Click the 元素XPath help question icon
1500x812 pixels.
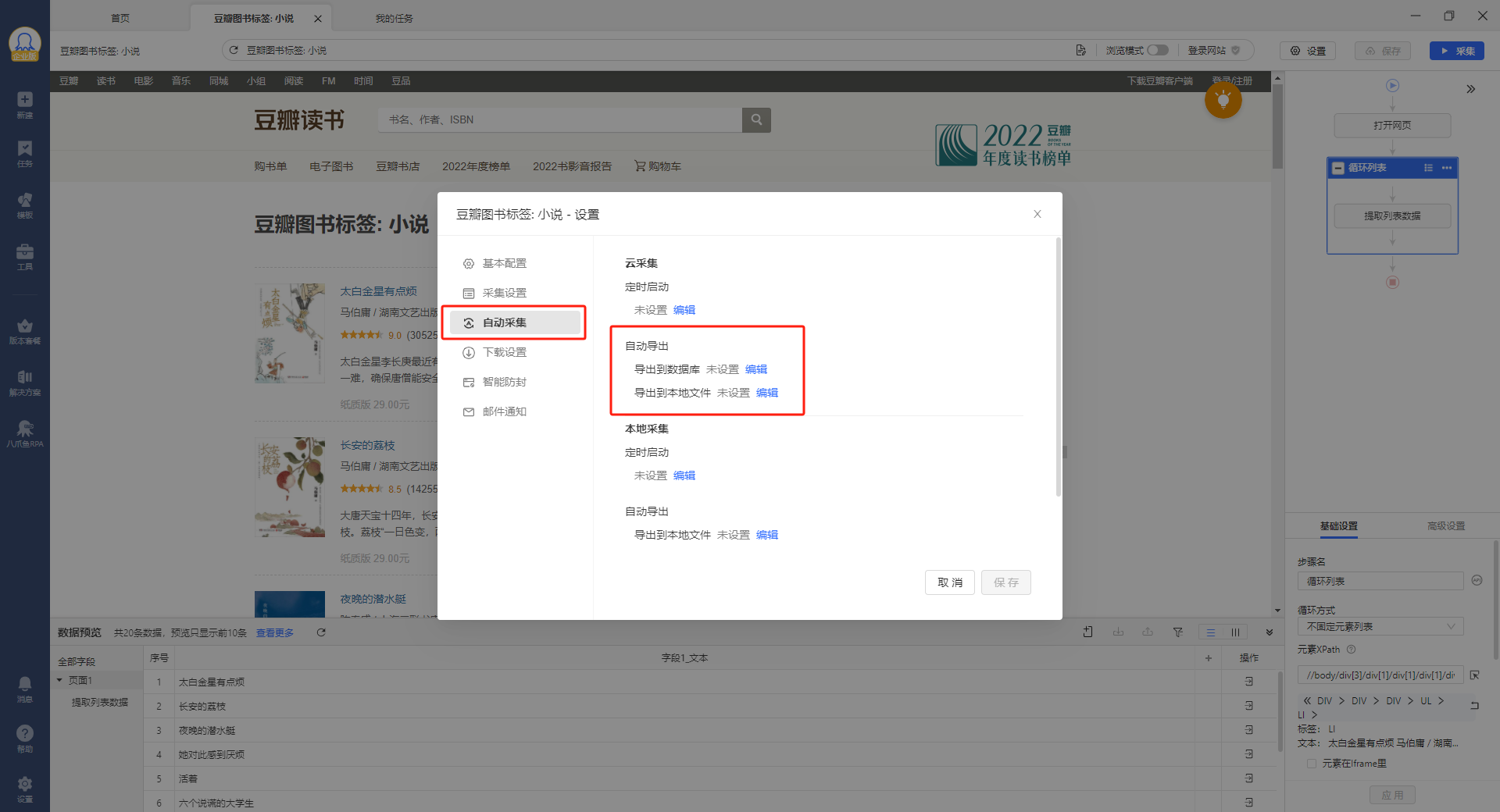1352,649
